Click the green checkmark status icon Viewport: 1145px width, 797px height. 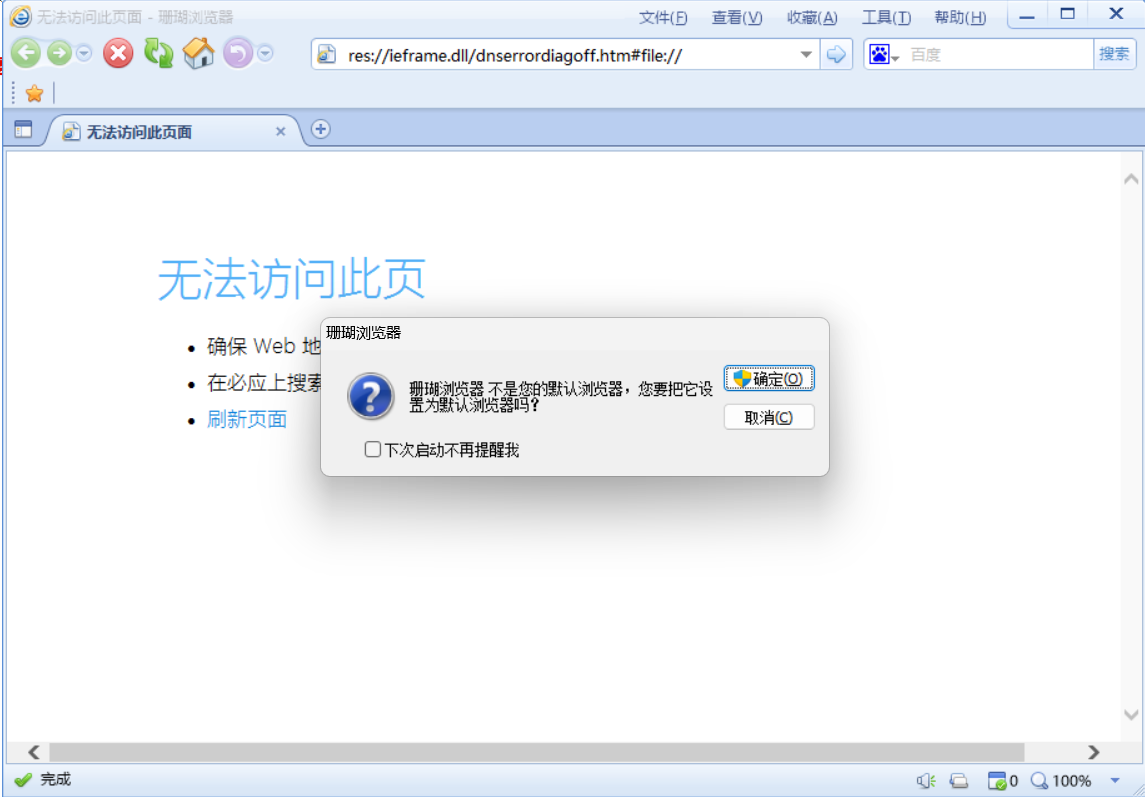(23, 779)
